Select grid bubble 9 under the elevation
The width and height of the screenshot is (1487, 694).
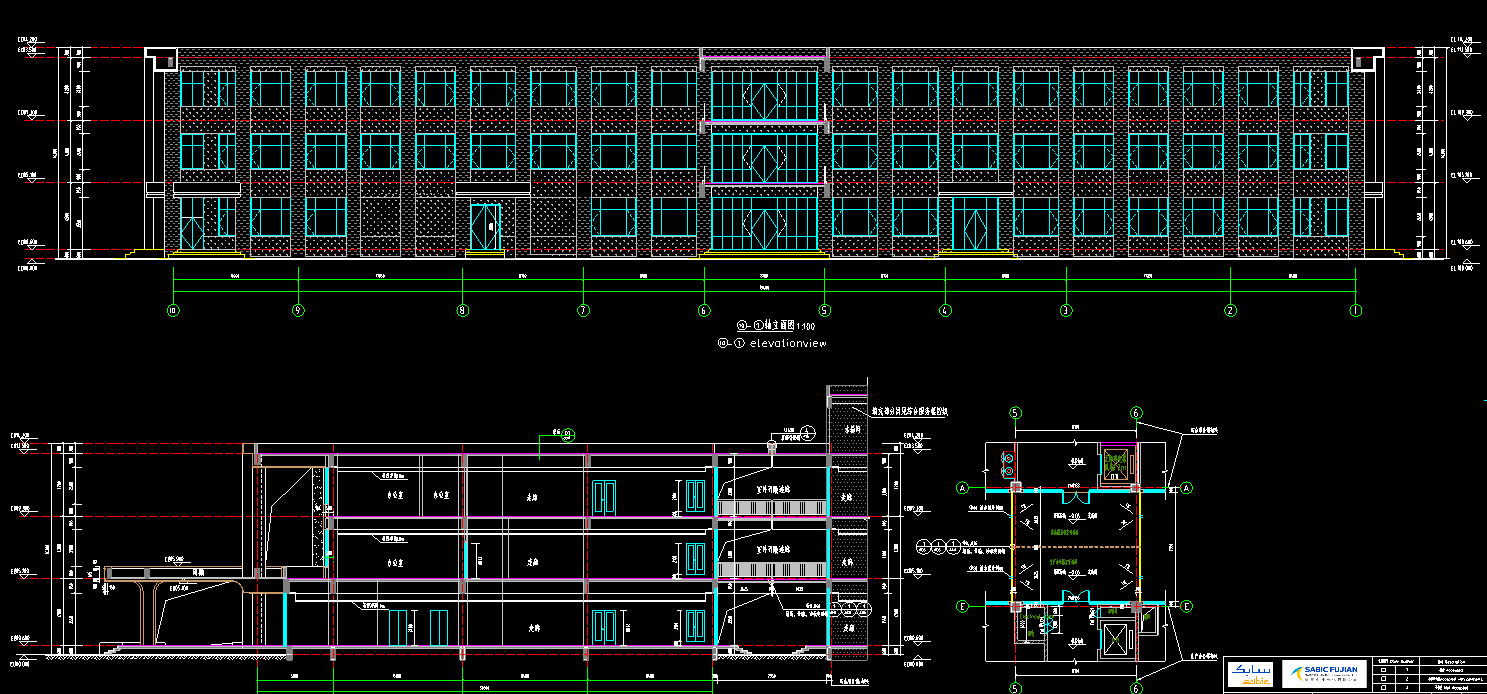[298, 310]
